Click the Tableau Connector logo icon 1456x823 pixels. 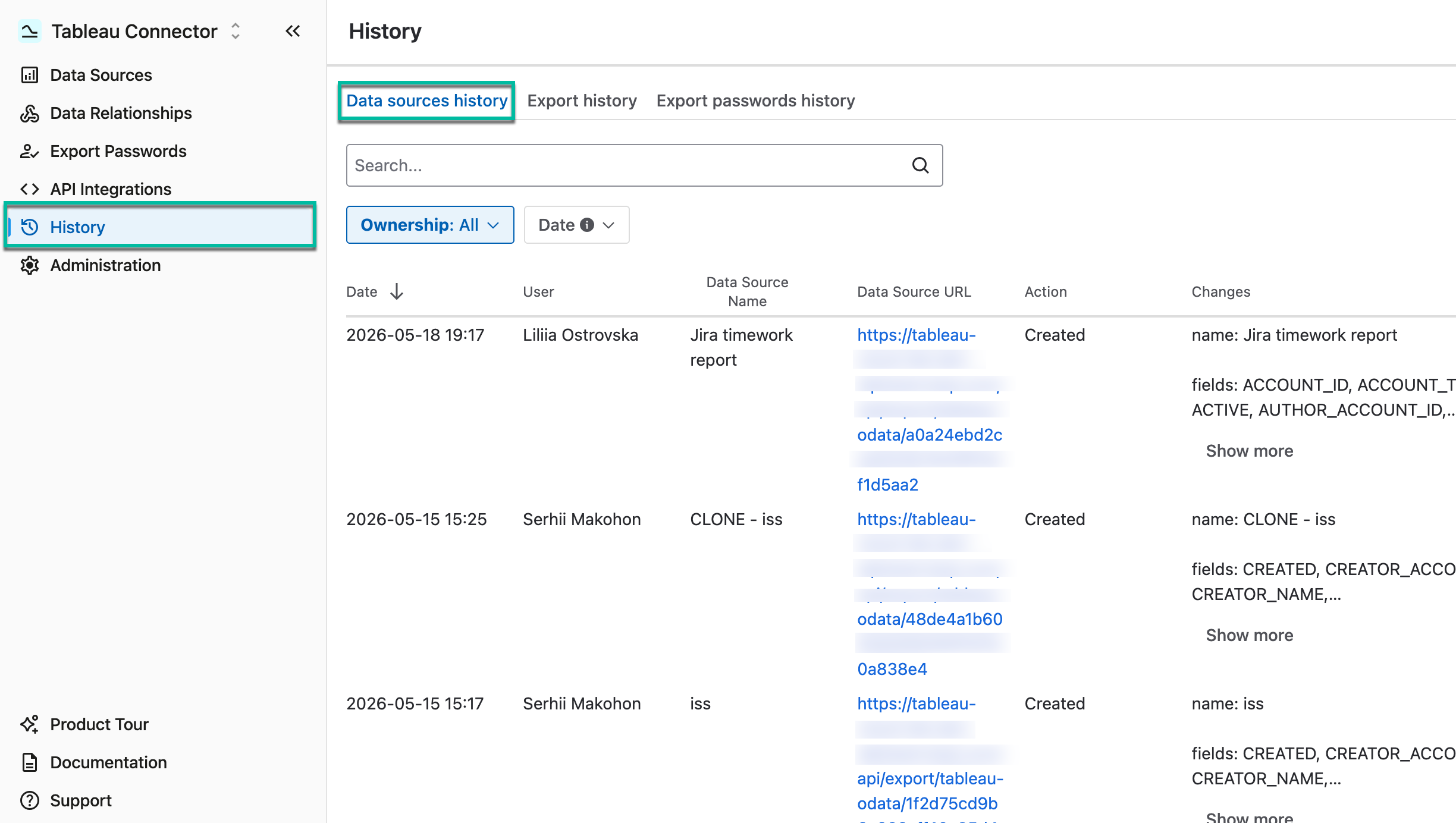point(29,31)
